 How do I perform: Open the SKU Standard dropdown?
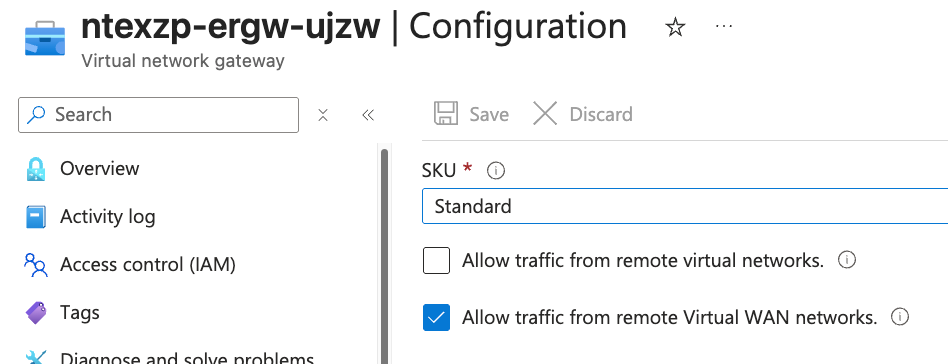[685, 206]
